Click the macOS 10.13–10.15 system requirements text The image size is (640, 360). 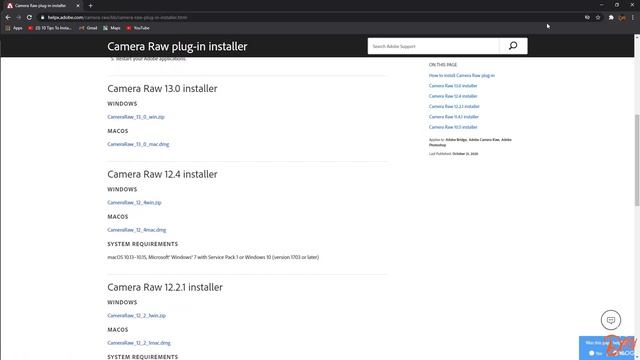click(x=213, y=257)
